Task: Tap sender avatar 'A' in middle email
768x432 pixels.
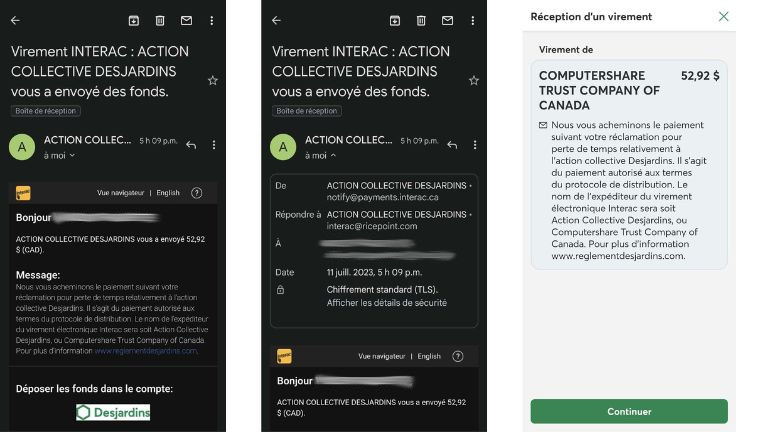Action: [x=283, y=147]
